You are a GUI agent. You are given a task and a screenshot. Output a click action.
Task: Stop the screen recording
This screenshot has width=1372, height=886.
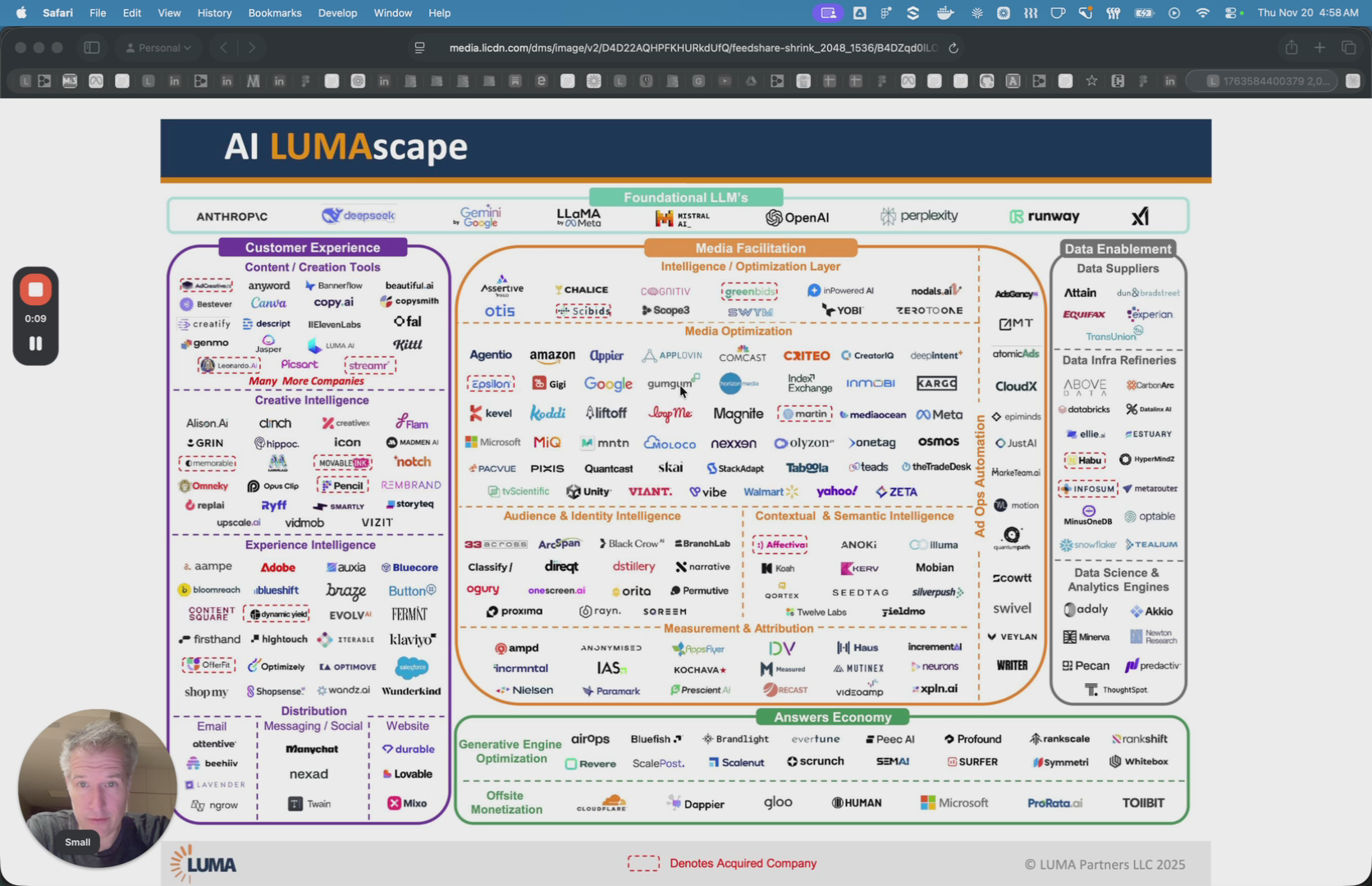click(x=35, y=289)
